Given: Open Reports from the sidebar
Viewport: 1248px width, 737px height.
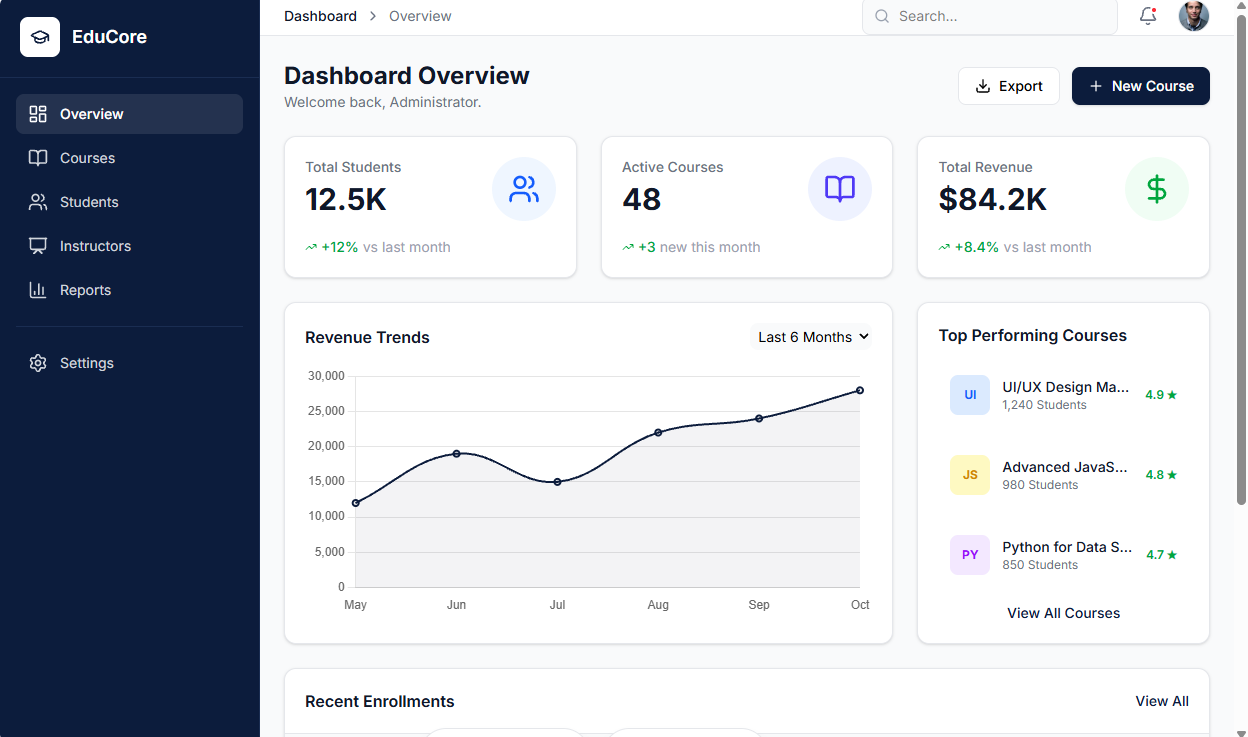Looking at the screenshot, I should tap(85, 290).
